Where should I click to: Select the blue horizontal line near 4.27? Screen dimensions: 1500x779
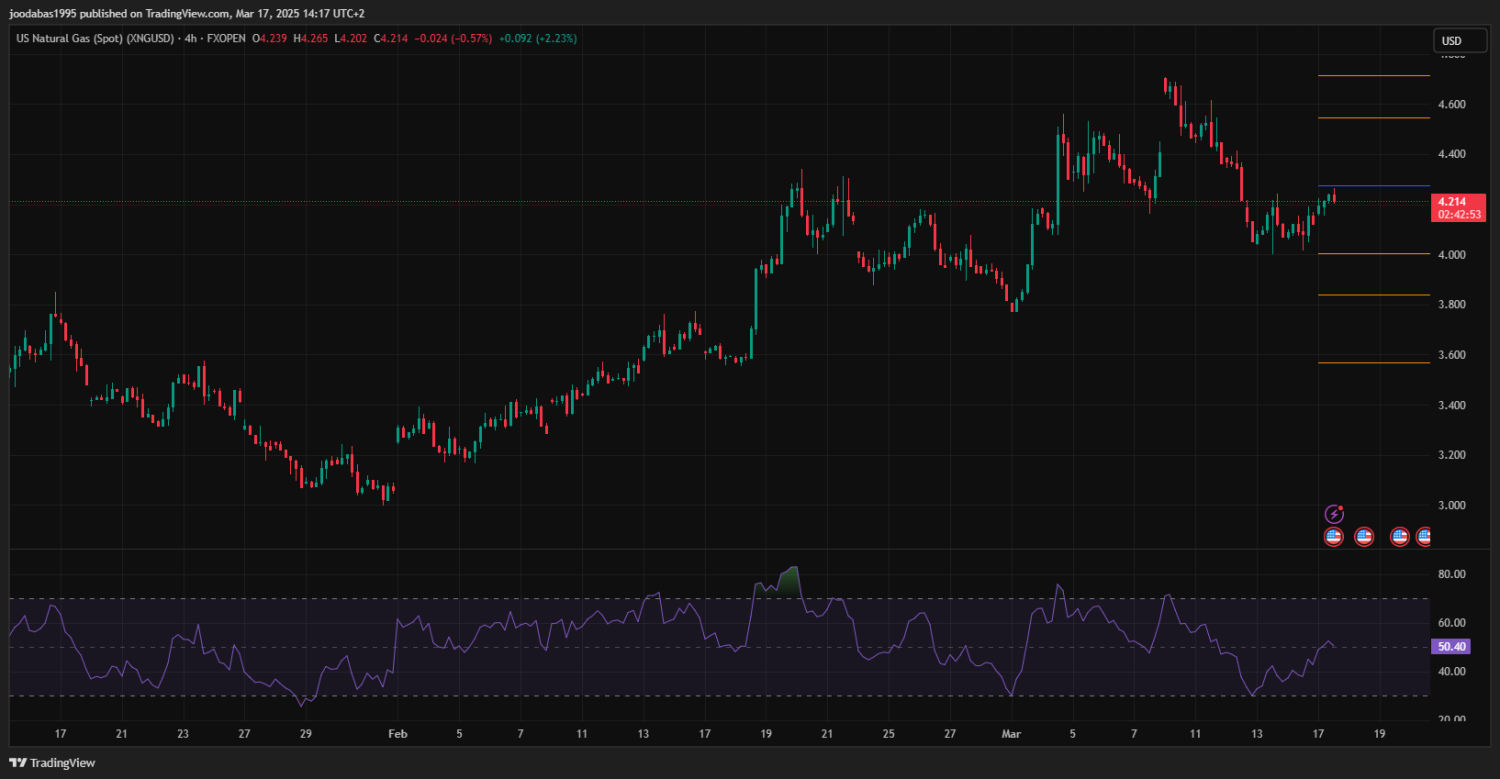pyautogui.click(x=1373, y=186)
